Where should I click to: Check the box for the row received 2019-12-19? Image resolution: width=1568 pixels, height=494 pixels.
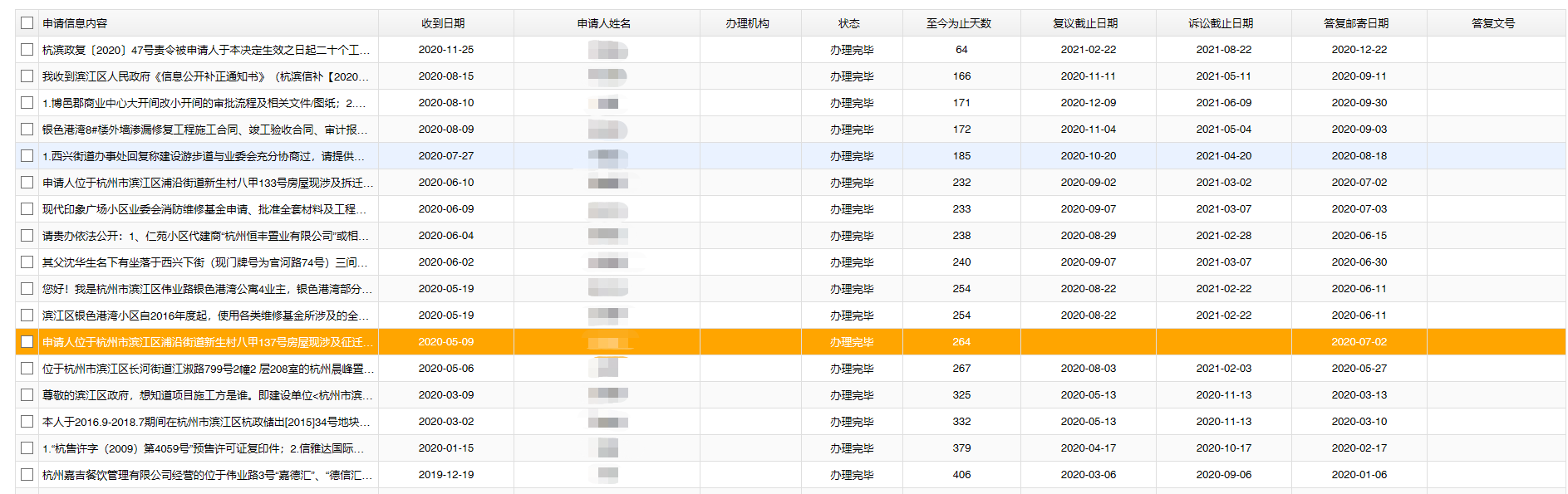click(27, 475)
